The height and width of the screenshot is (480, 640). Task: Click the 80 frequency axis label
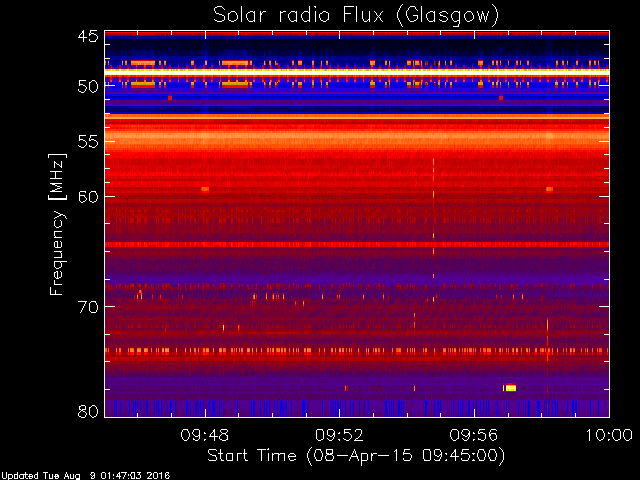[x=88, y=411]
